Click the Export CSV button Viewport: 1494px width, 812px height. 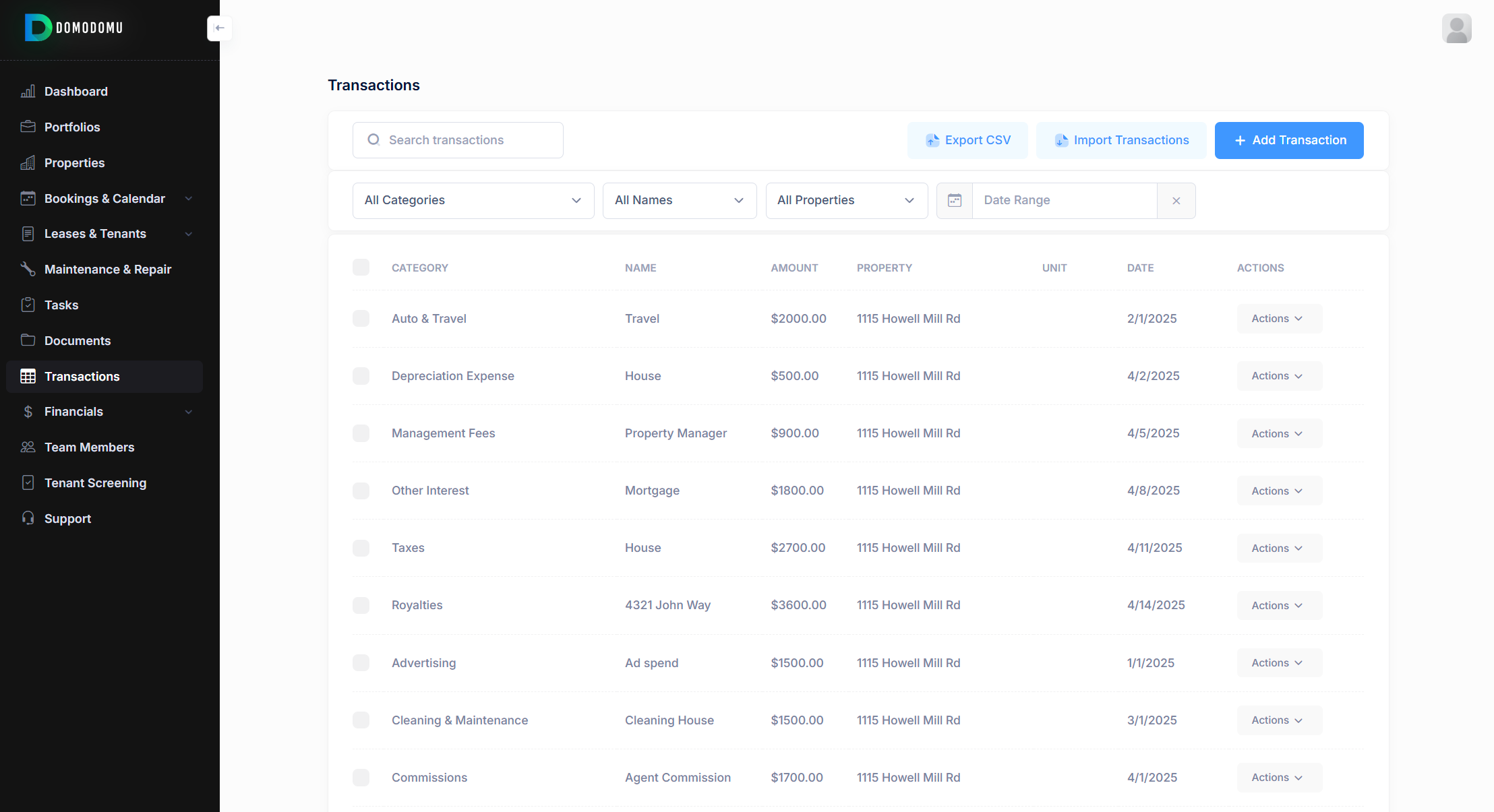967,140
